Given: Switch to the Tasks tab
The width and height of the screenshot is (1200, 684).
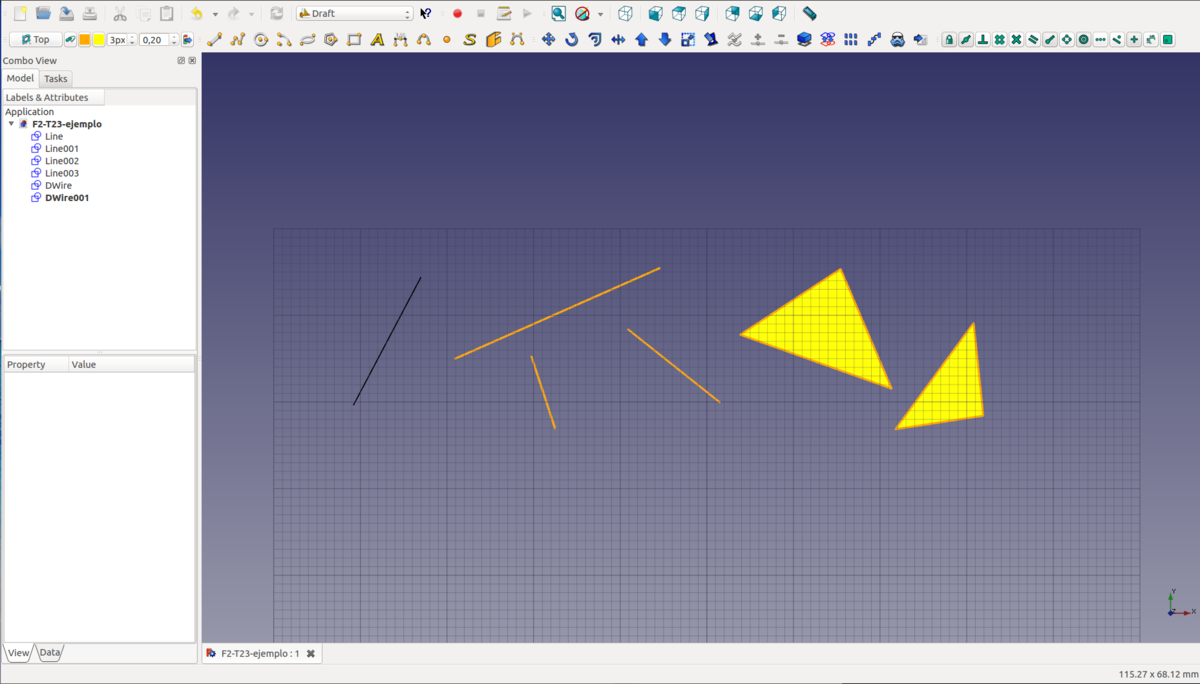Looking at the screenshot, I should (56, 78).
